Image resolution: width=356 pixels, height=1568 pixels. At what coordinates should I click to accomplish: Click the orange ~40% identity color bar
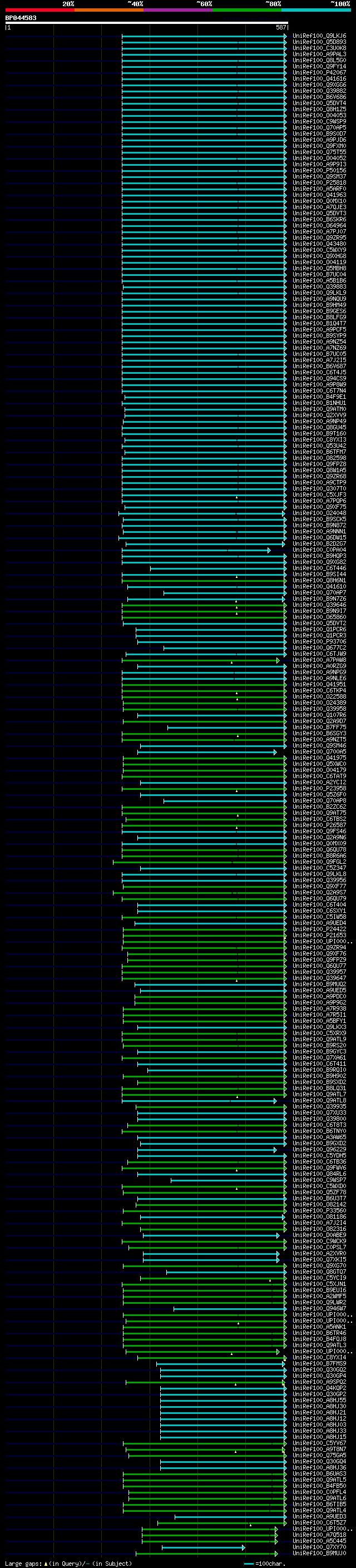pos(109,10)
